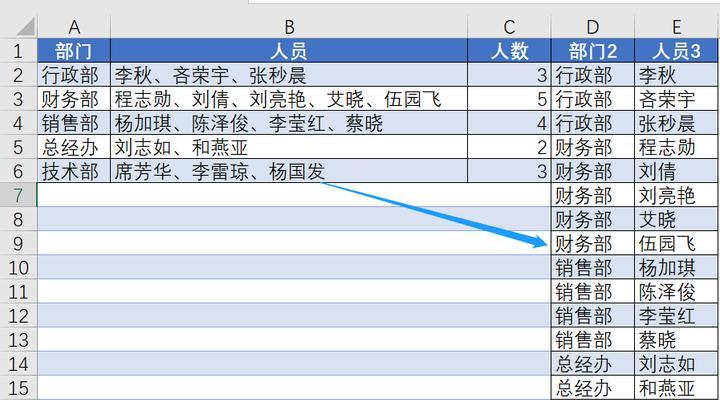Select cell E11 containing 陈泽俊
The height and width of the screenshot is (400, 720).
pos(677,292)
